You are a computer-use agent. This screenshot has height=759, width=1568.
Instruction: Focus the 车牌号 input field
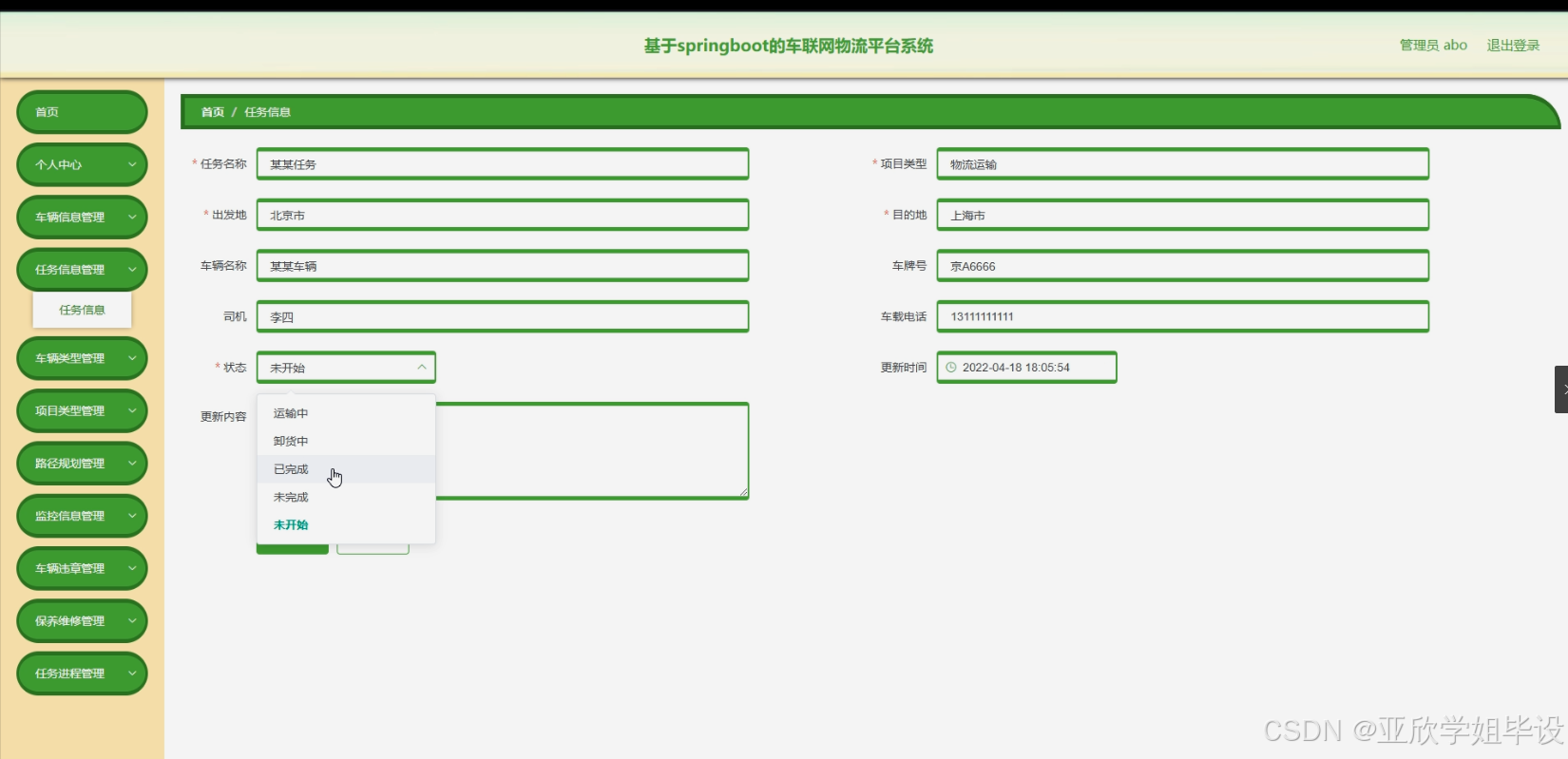[1183, 266]
